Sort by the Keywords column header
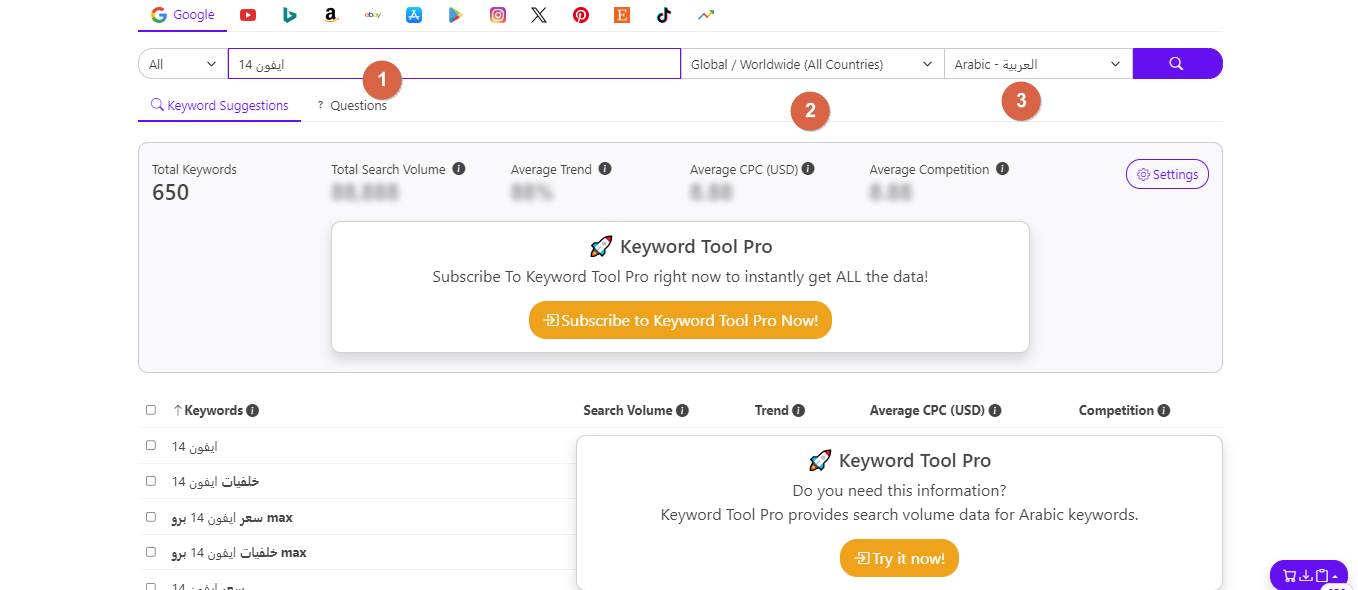 pos(208,410)
